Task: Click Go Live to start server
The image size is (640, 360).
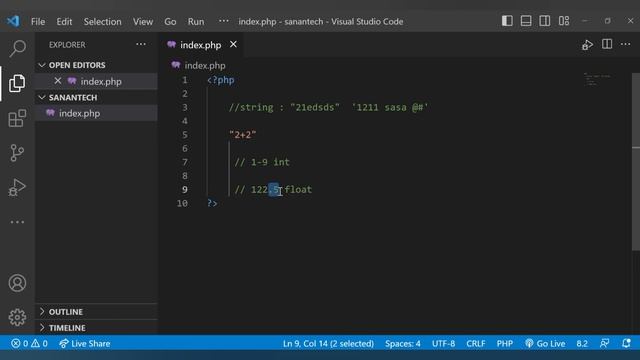Action: [x=545, y=343]
